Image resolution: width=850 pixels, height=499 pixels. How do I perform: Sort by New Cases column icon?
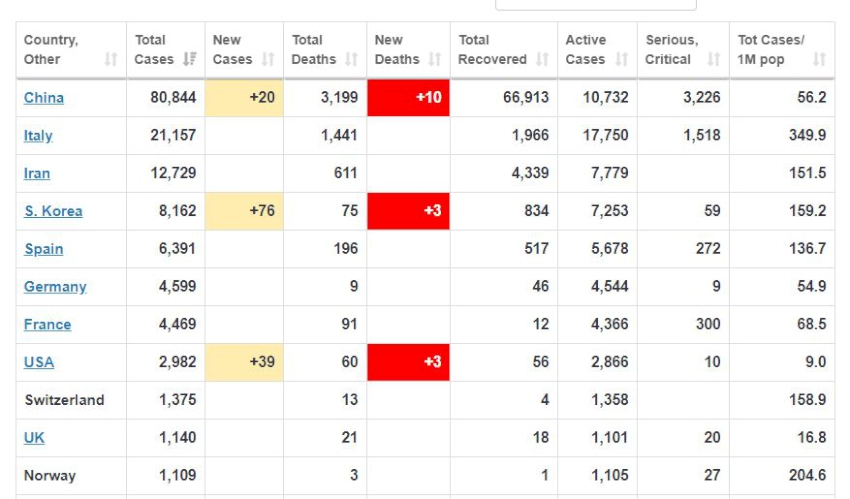[268, 60]
